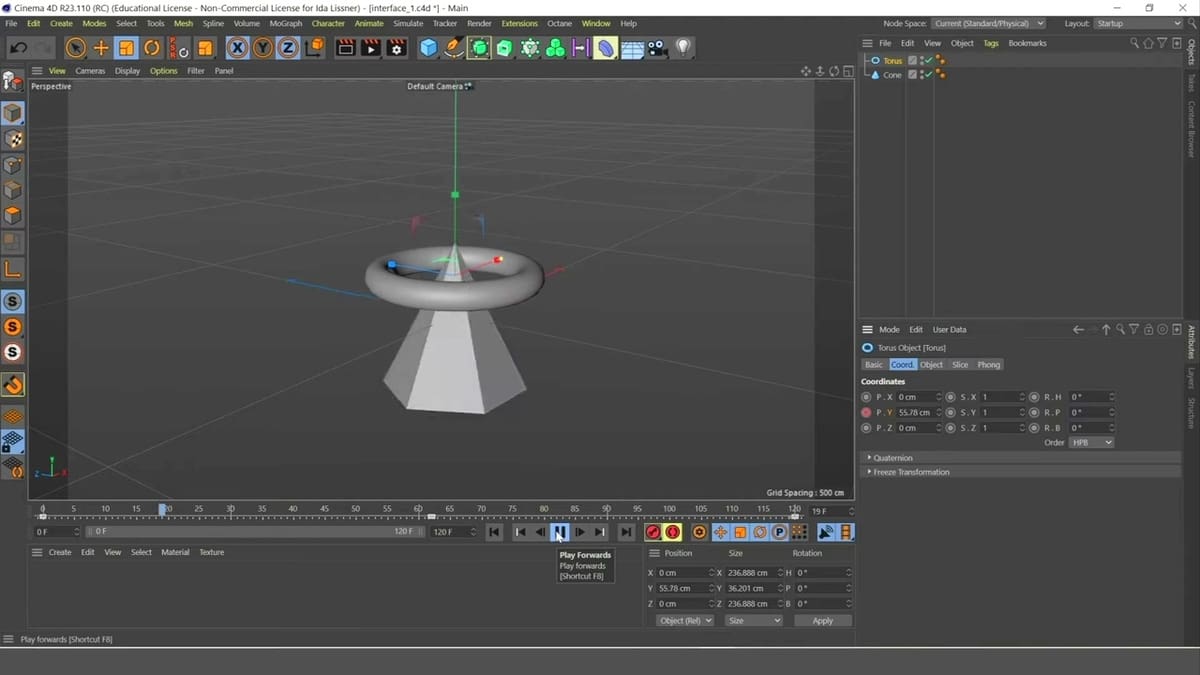Pause playback with the Play Forwards button
The width and height of the screenshot is (1200, 675).
[x=560, y=532]
